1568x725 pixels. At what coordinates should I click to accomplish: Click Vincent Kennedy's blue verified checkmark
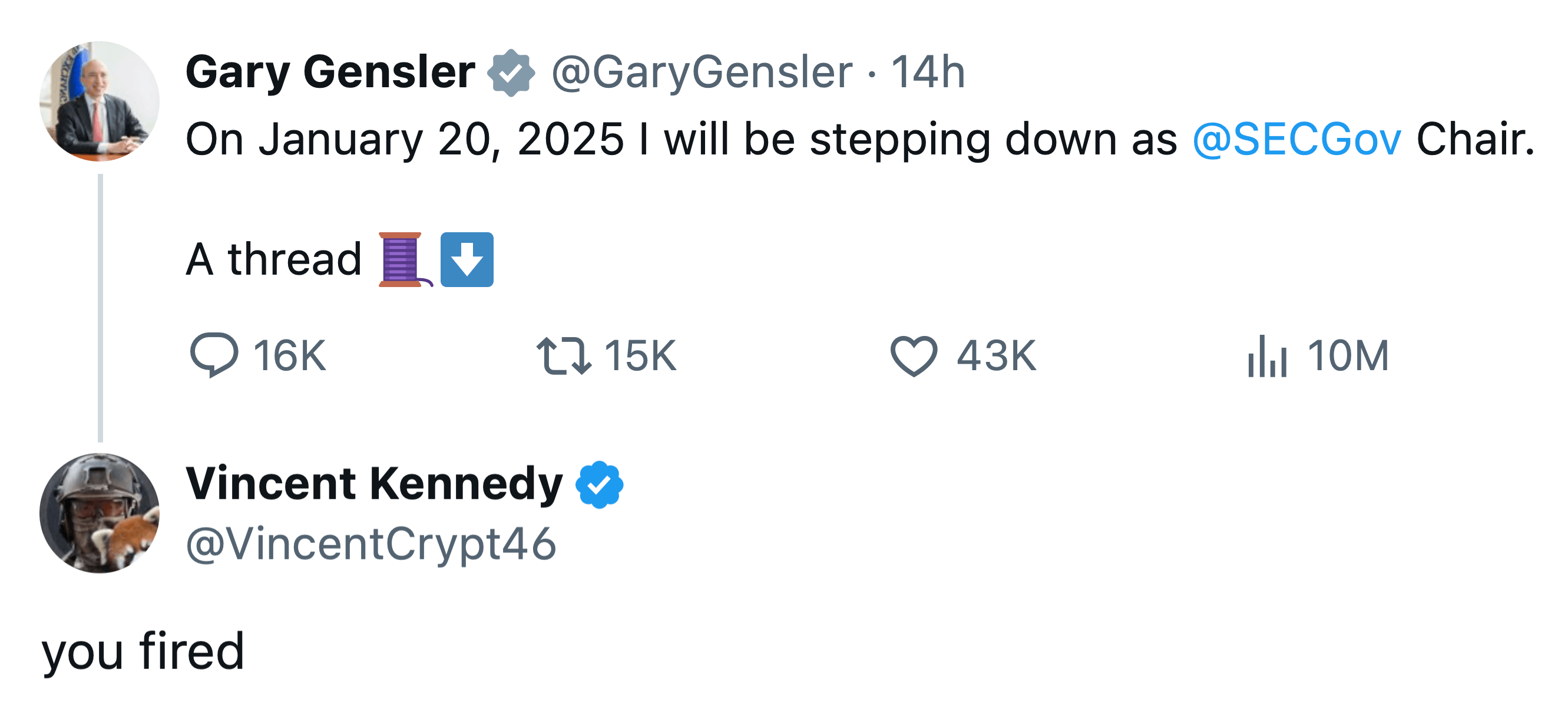[600, 485]
